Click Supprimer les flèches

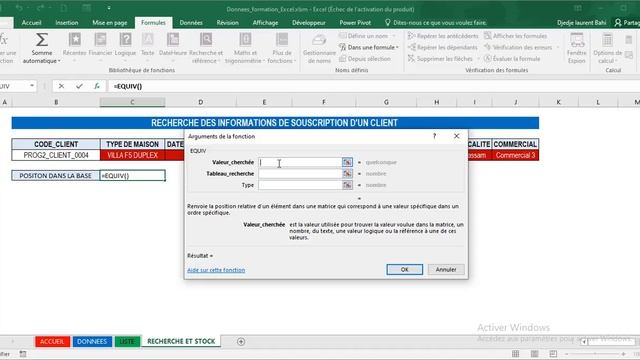[x=440, y=59]
